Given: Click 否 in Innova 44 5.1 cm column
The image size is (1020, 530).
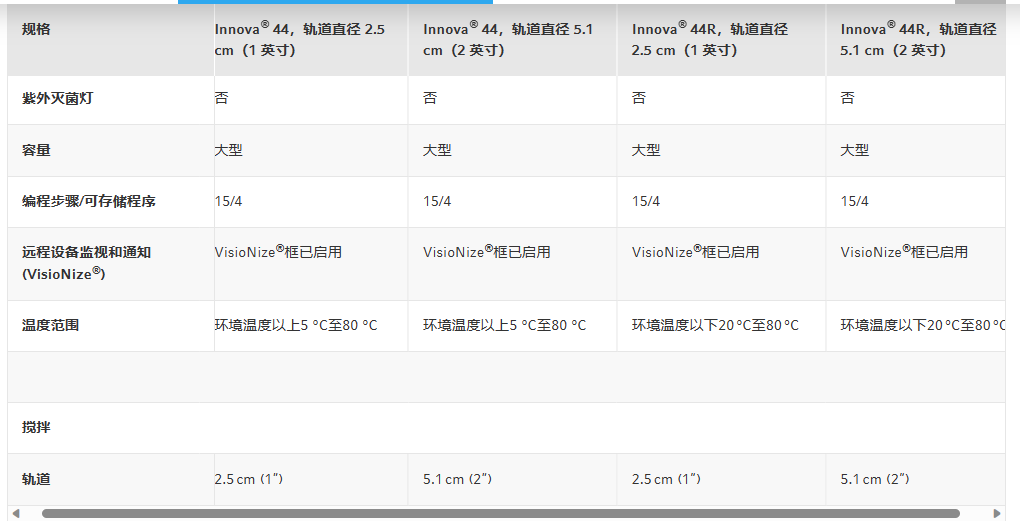Looking at the screenshot, I should (430, 98).
